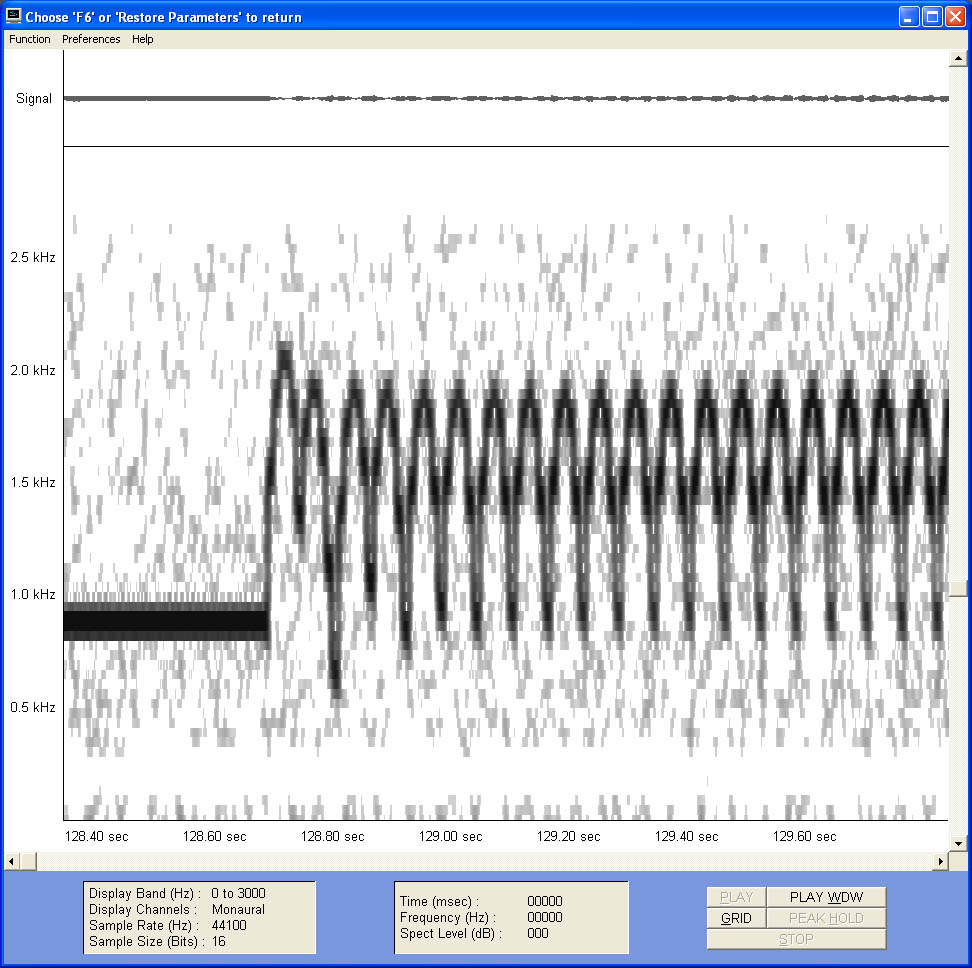Minimize the spectrogram window

coord(909,17)
